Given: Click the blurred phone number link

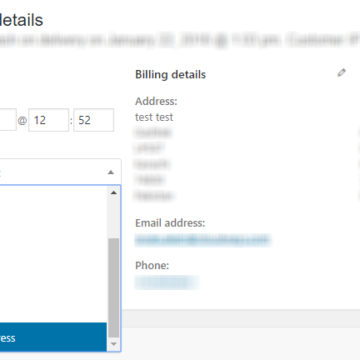Looking at the screenshot, I should pos(167,282).
